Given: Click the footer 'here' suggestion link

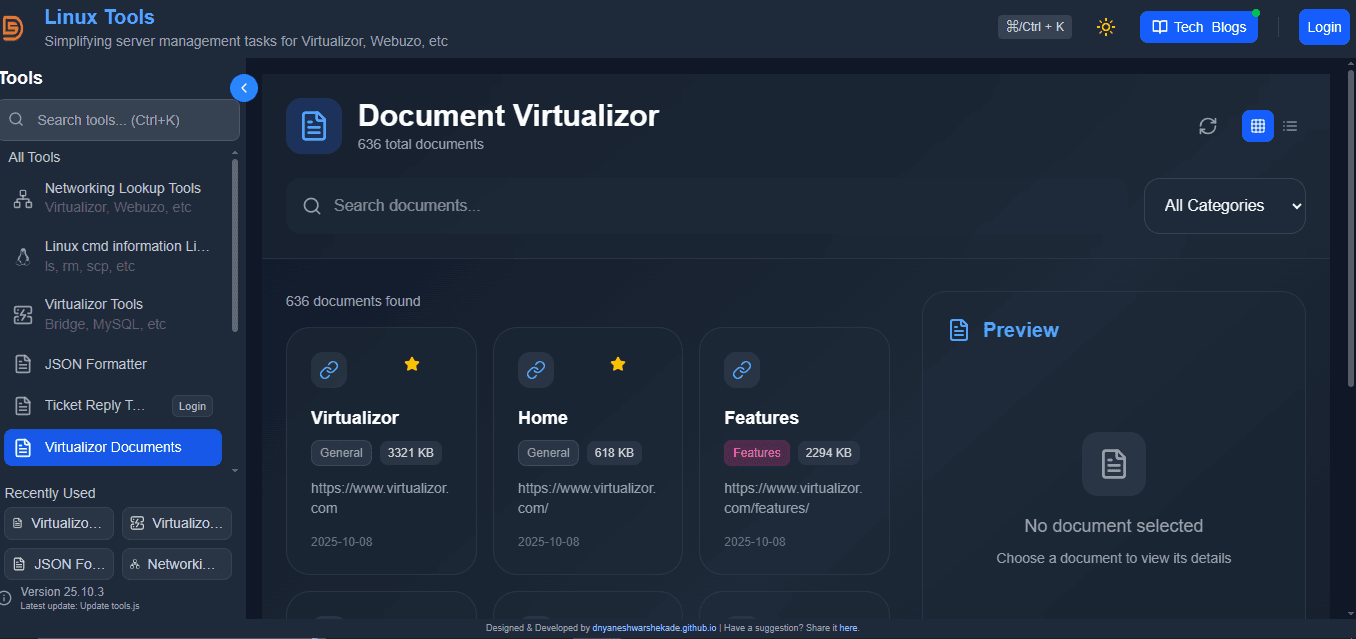Looking at the screenshot, I should pos(848,628).
